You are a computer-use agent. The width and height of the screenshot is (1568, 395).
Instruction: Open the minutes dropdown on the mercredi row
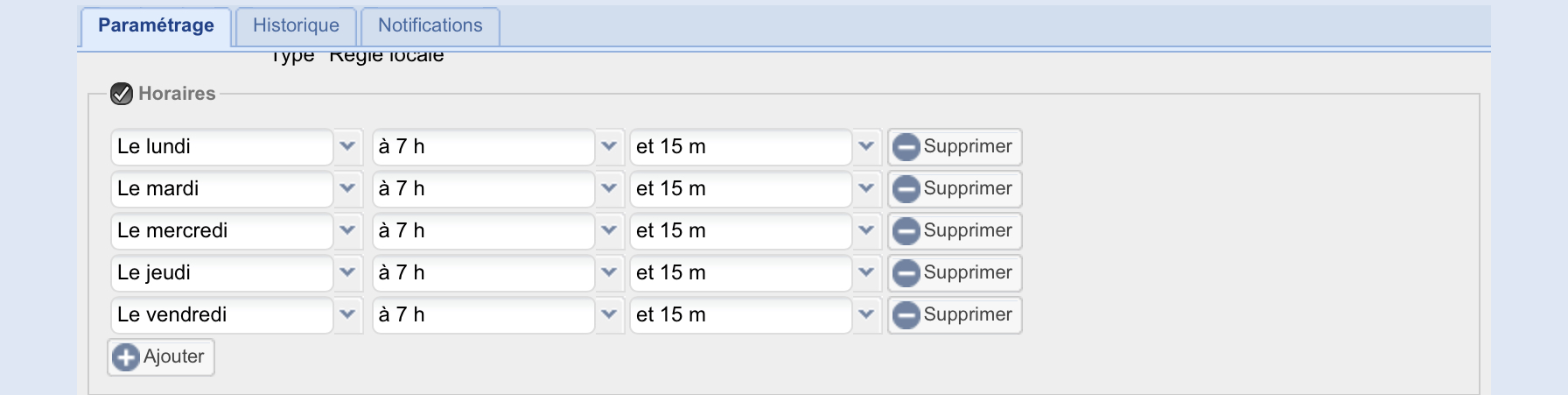866,231
